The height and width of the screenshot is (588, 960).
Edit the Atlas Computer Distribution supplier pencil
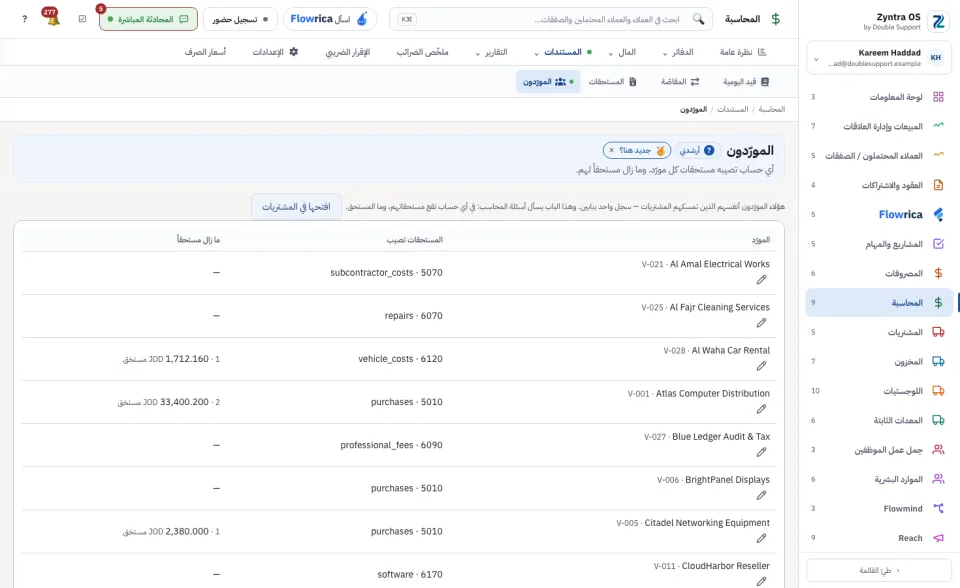click(x=761, y=409)
